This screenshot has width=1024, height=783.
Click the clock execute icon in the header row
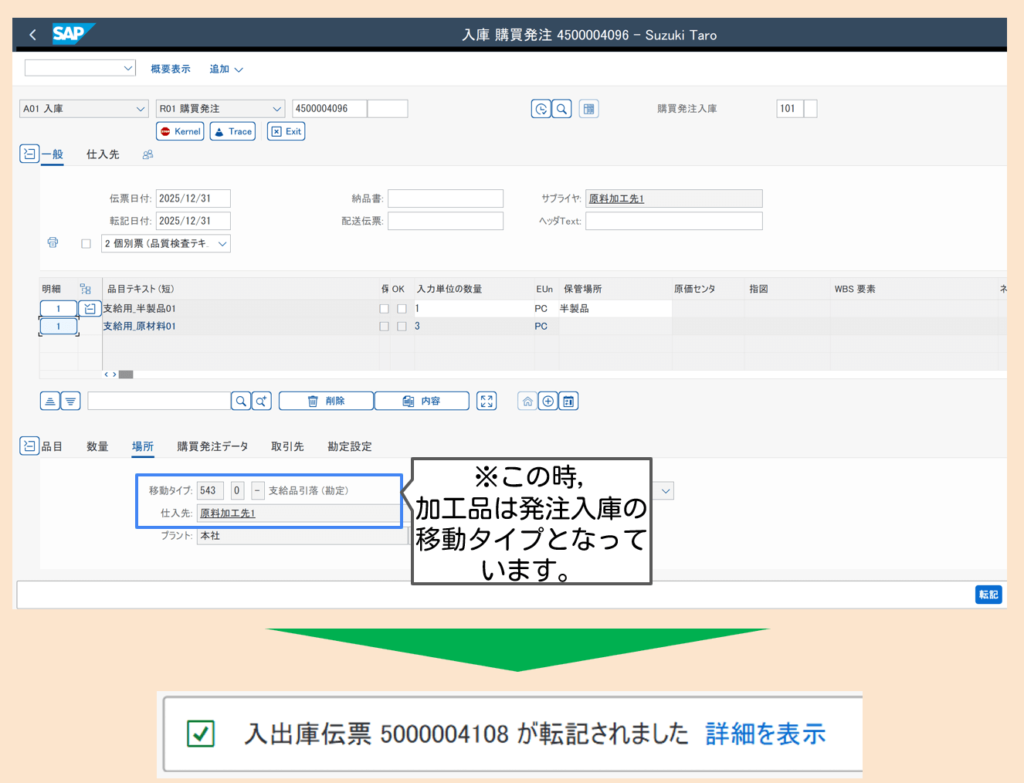click(541, 109)
